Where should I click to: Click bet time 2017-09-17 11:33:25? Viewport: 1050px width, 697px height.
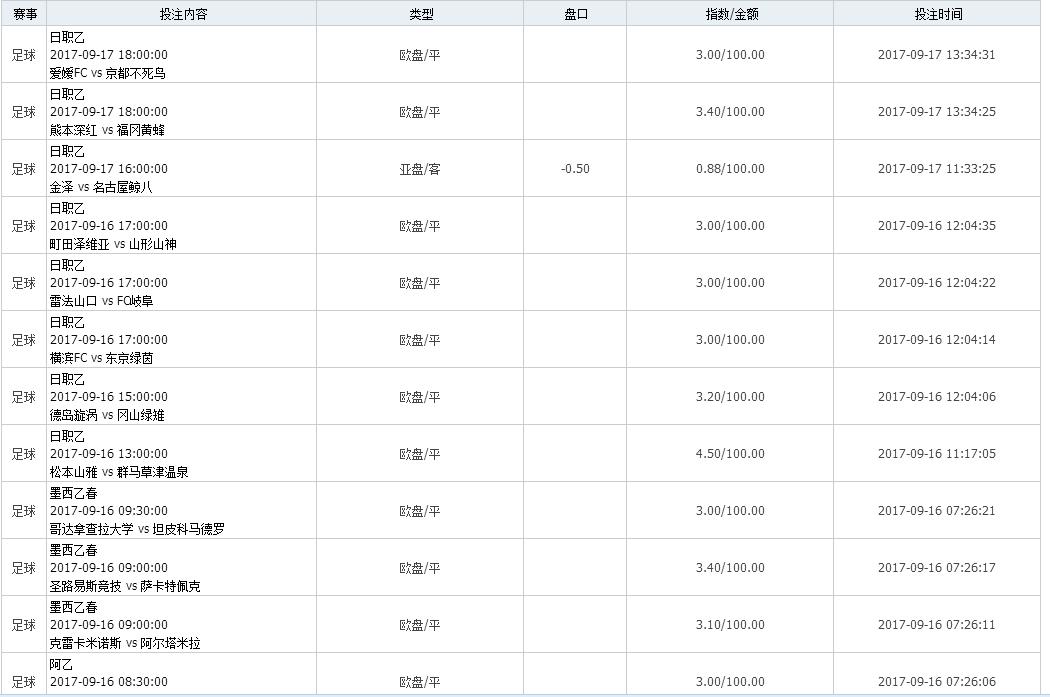click(937, 169)
